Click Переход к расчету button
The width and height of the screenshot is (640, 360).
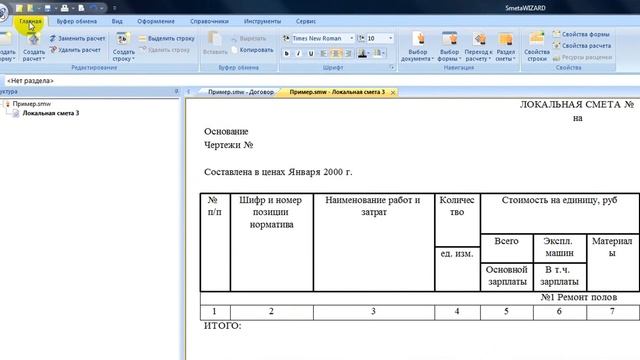(478, 47)
